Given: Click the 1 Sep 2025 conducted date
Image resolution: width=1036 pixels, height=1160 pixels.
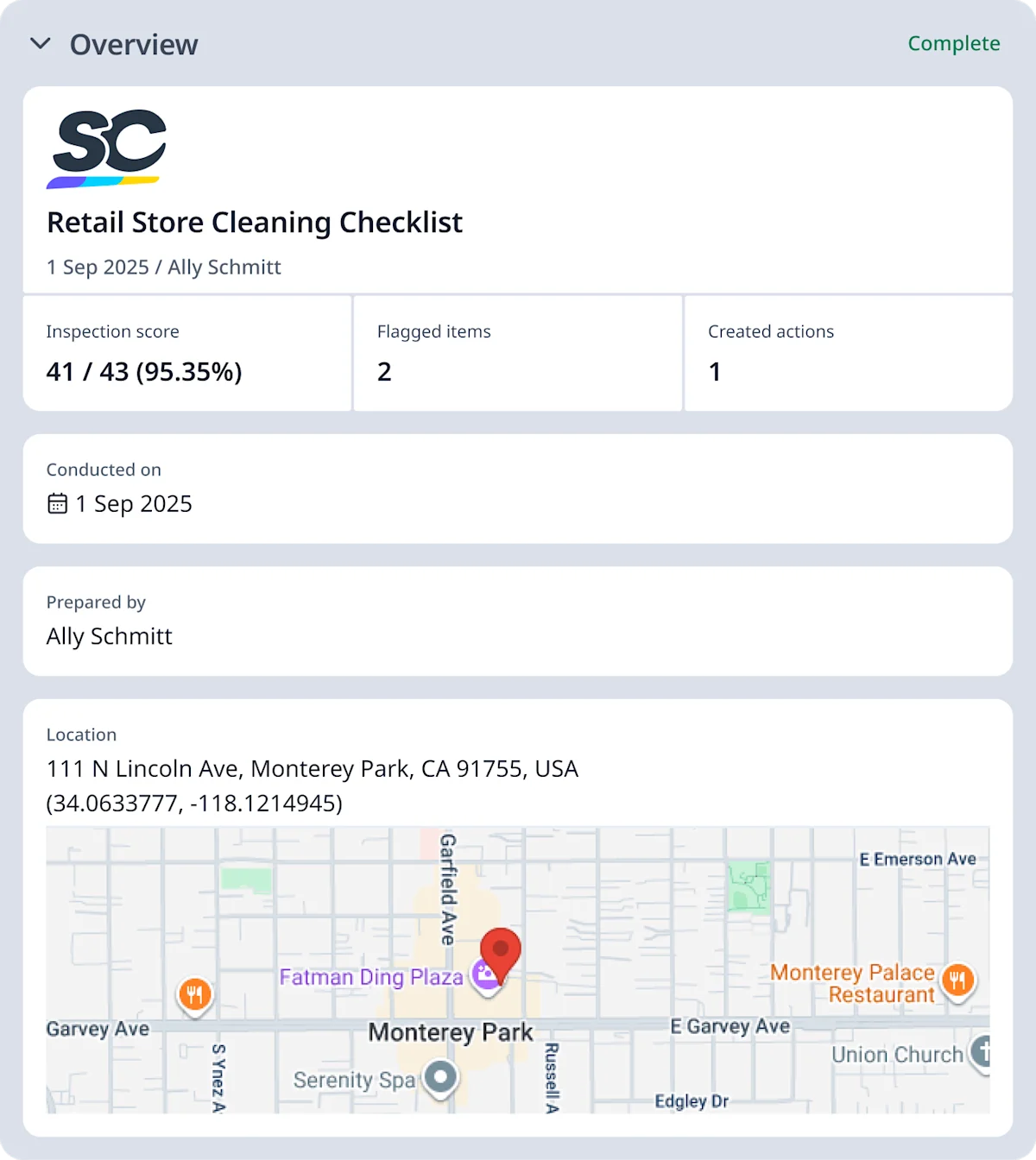Looking at the screenshot, I should pos(133,503).
